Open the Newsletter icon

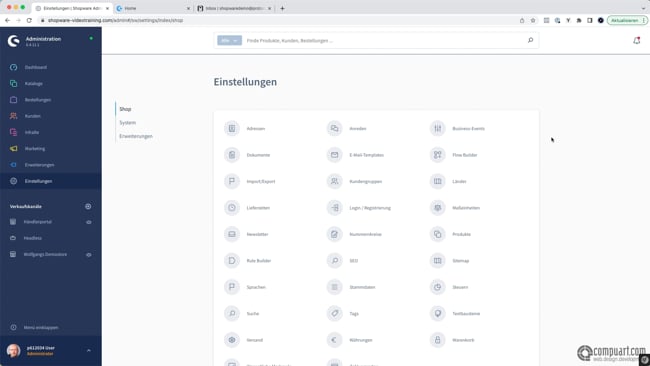coord(232,234)
